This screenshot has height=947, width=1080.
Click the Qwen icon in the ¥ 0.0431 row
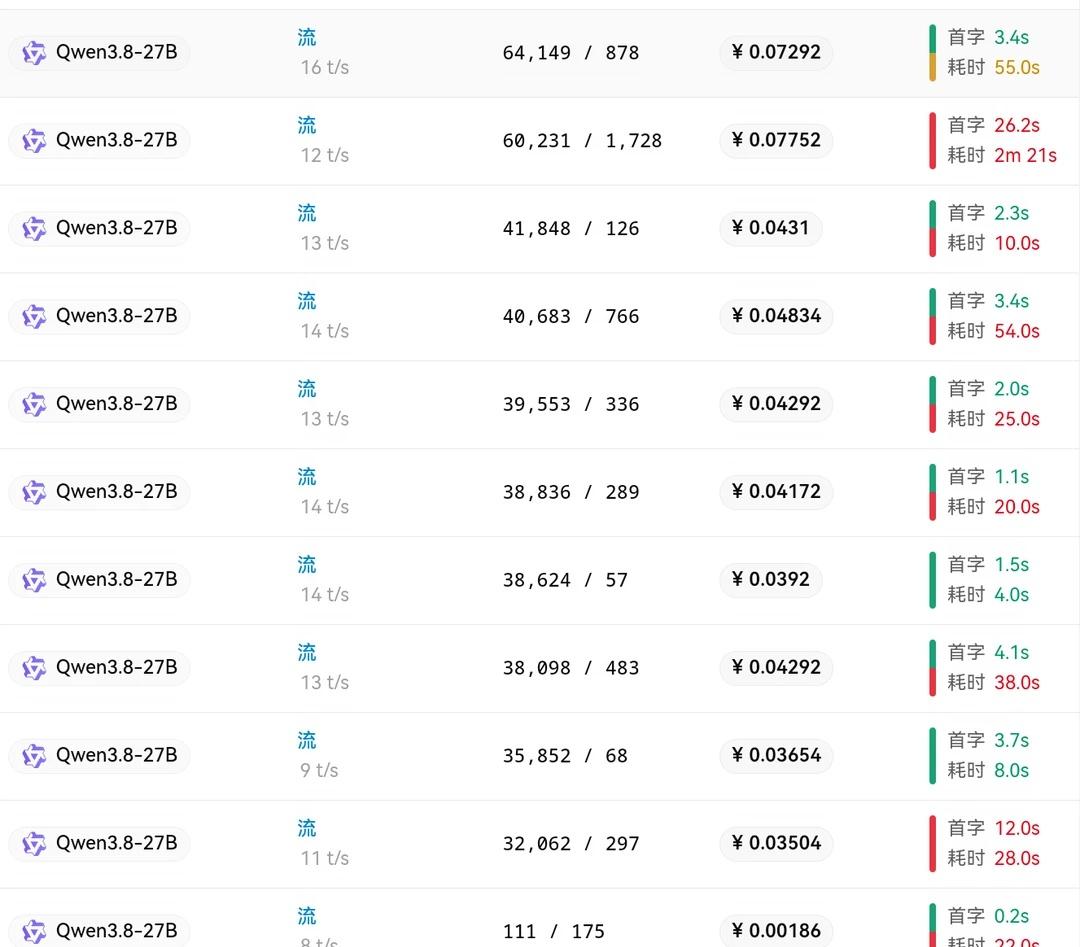point(34,228)
